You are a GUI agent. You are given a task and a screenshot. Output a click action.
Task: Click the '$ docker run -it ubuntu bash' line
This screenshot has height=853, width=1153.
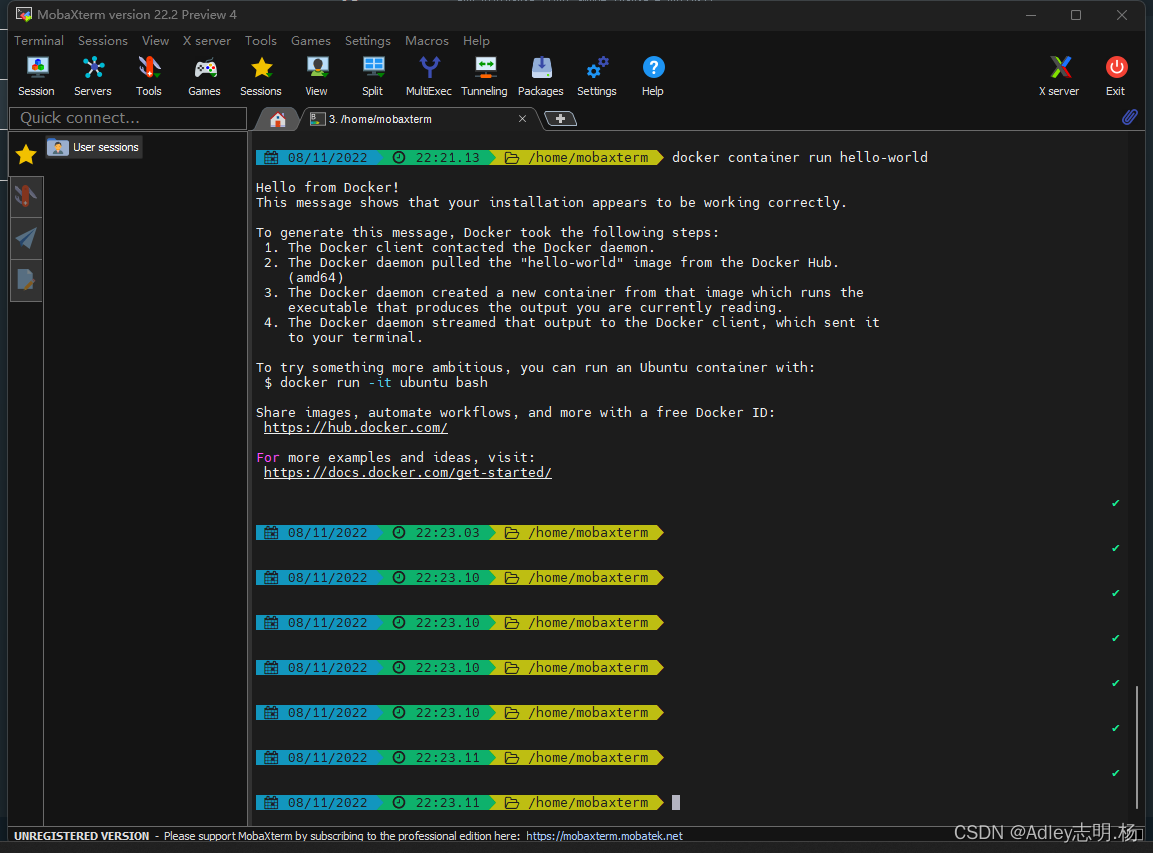[376, 382]
